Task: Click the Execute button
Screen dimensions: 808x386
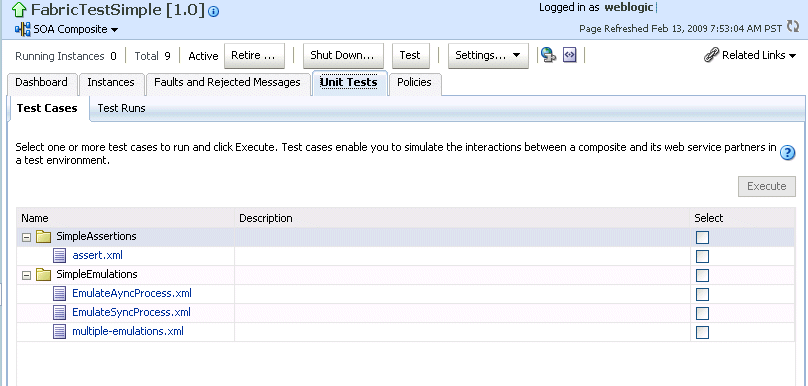Action: coord(767,186)
